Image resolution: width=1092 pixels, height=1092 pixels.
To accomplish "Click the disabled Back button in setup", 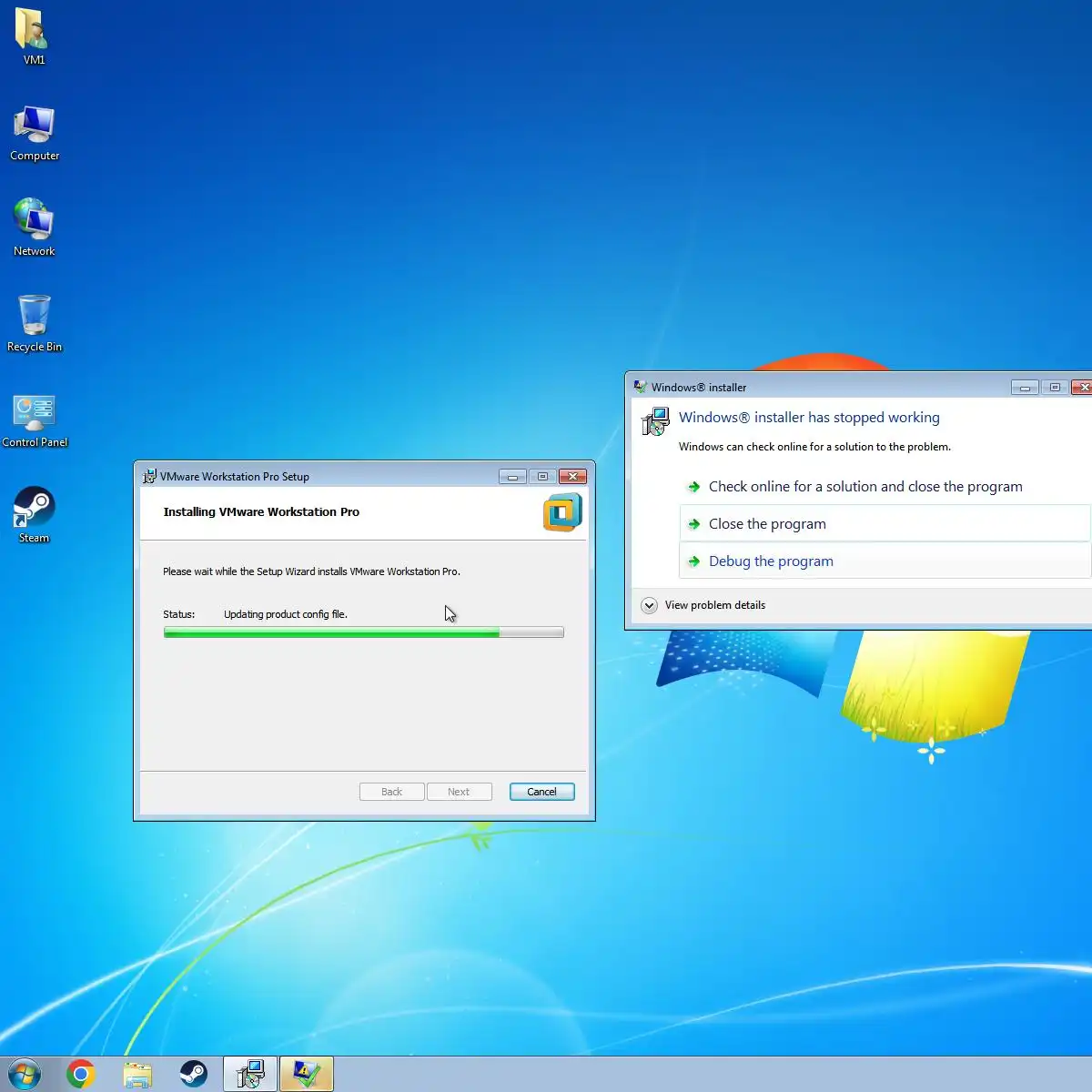I will point(391,792).
